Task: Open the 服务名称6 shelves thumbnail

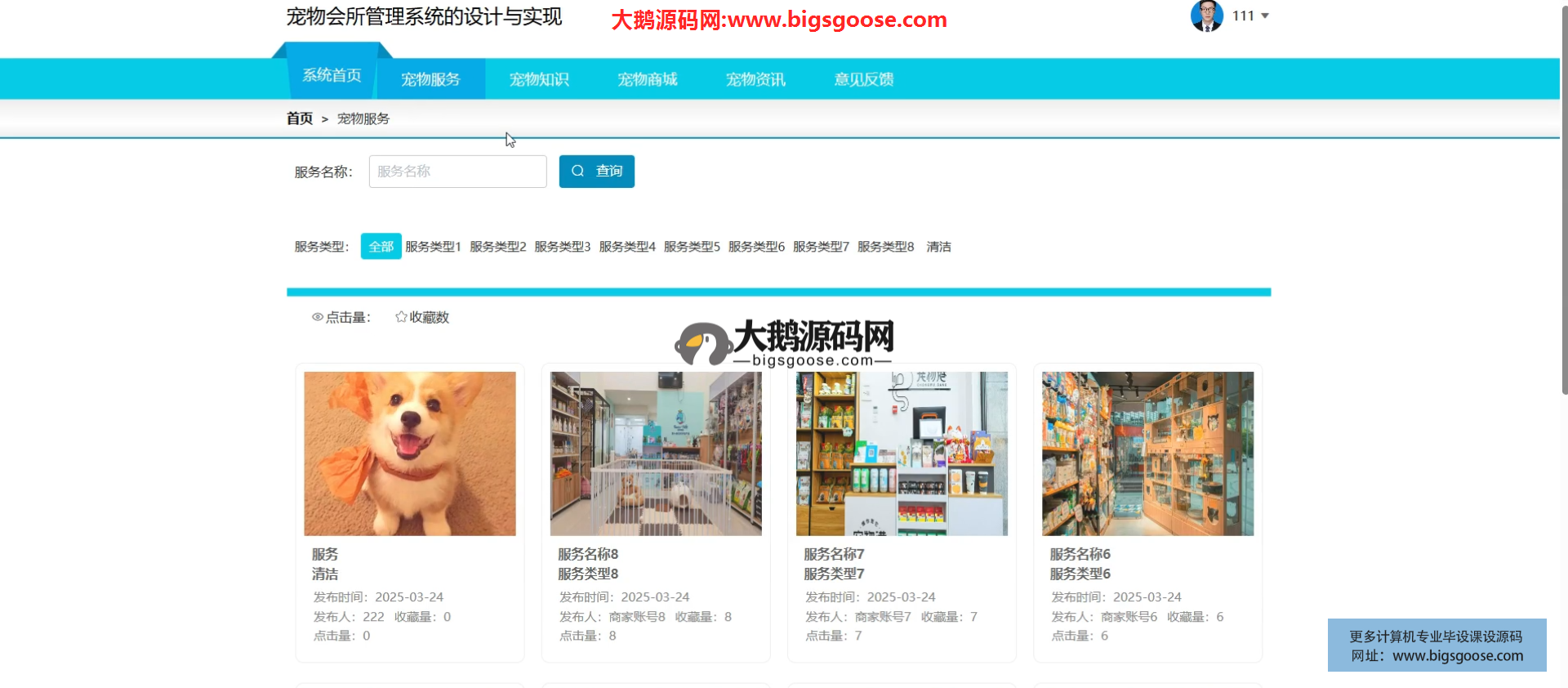Action: pyautogui.click(x=1147, y=453)
